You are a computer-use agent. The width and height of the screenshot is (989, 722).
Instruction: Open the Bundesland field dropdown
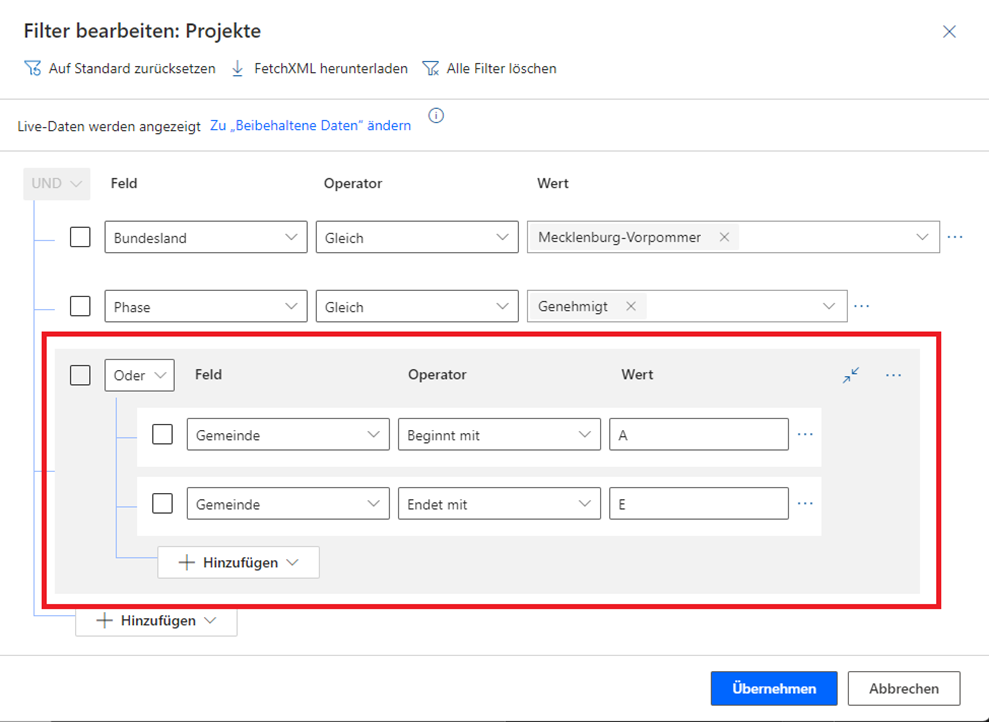click(205, 237)
